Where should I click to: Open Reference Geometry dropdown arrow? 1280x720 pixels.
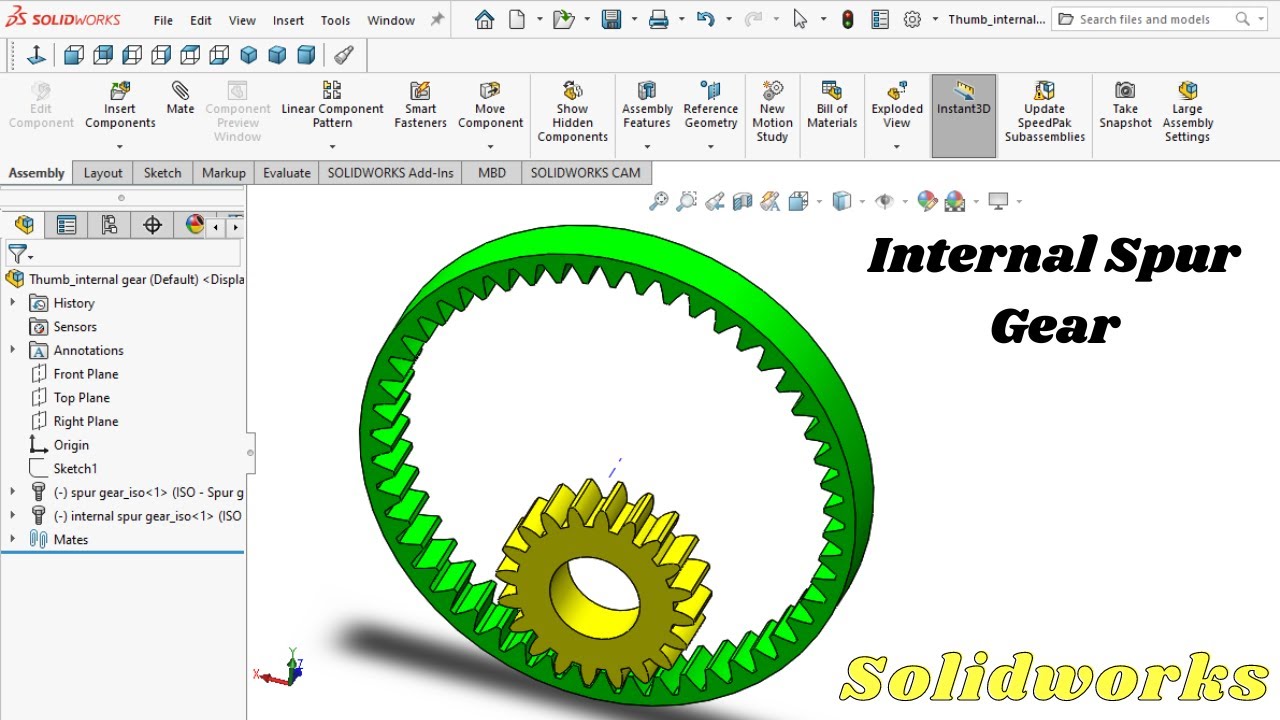(711, 147)
